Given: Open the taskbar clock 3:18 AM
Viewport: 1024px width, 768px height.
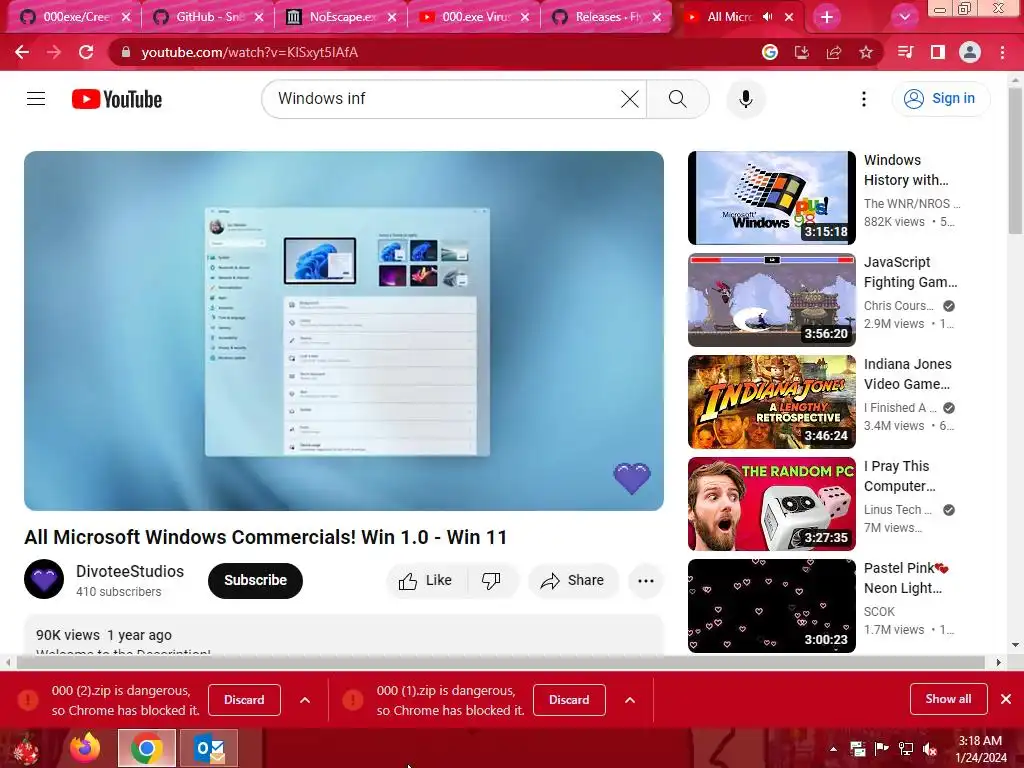Looking at the screenshot, I should click(980, 749).
